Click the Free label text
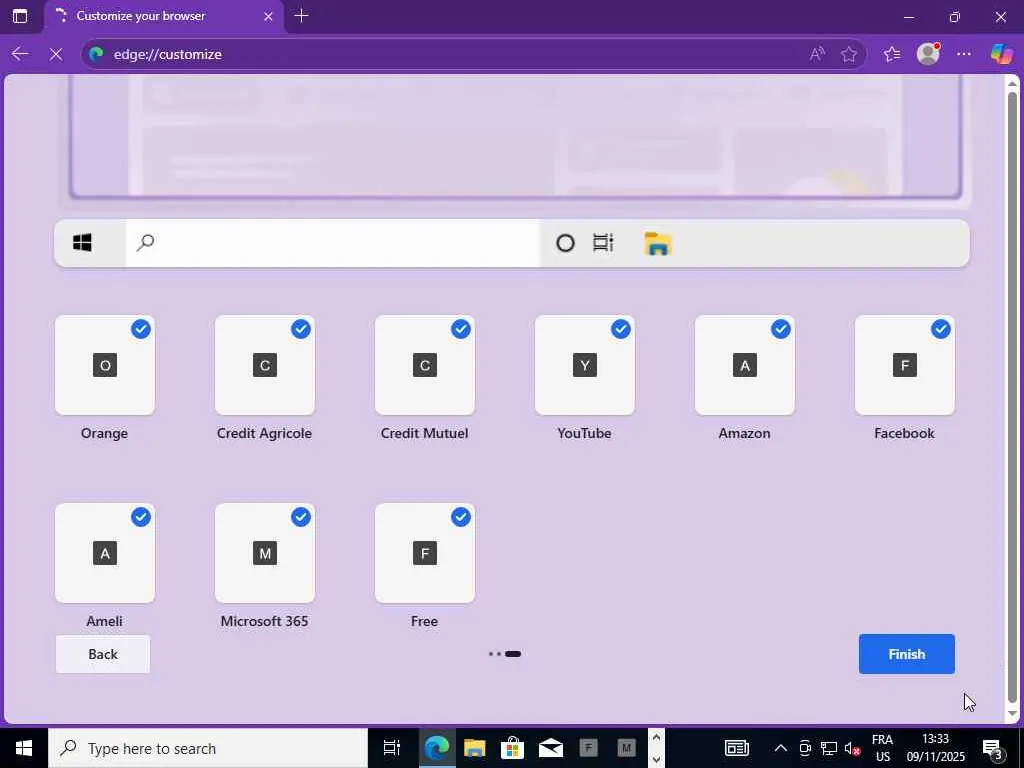This screenshot has width=1024, height=768. click(424, 621)
